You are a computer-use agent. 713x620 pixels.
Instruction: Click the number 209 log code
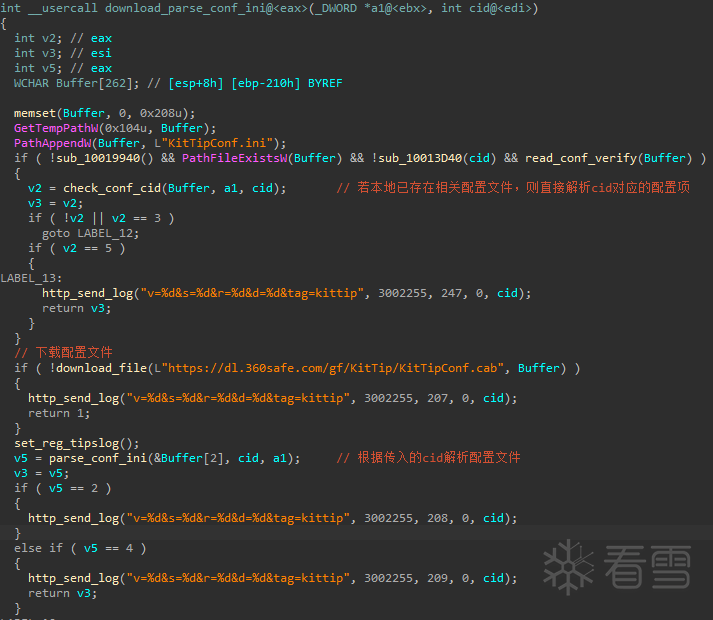tap(437, 579)
